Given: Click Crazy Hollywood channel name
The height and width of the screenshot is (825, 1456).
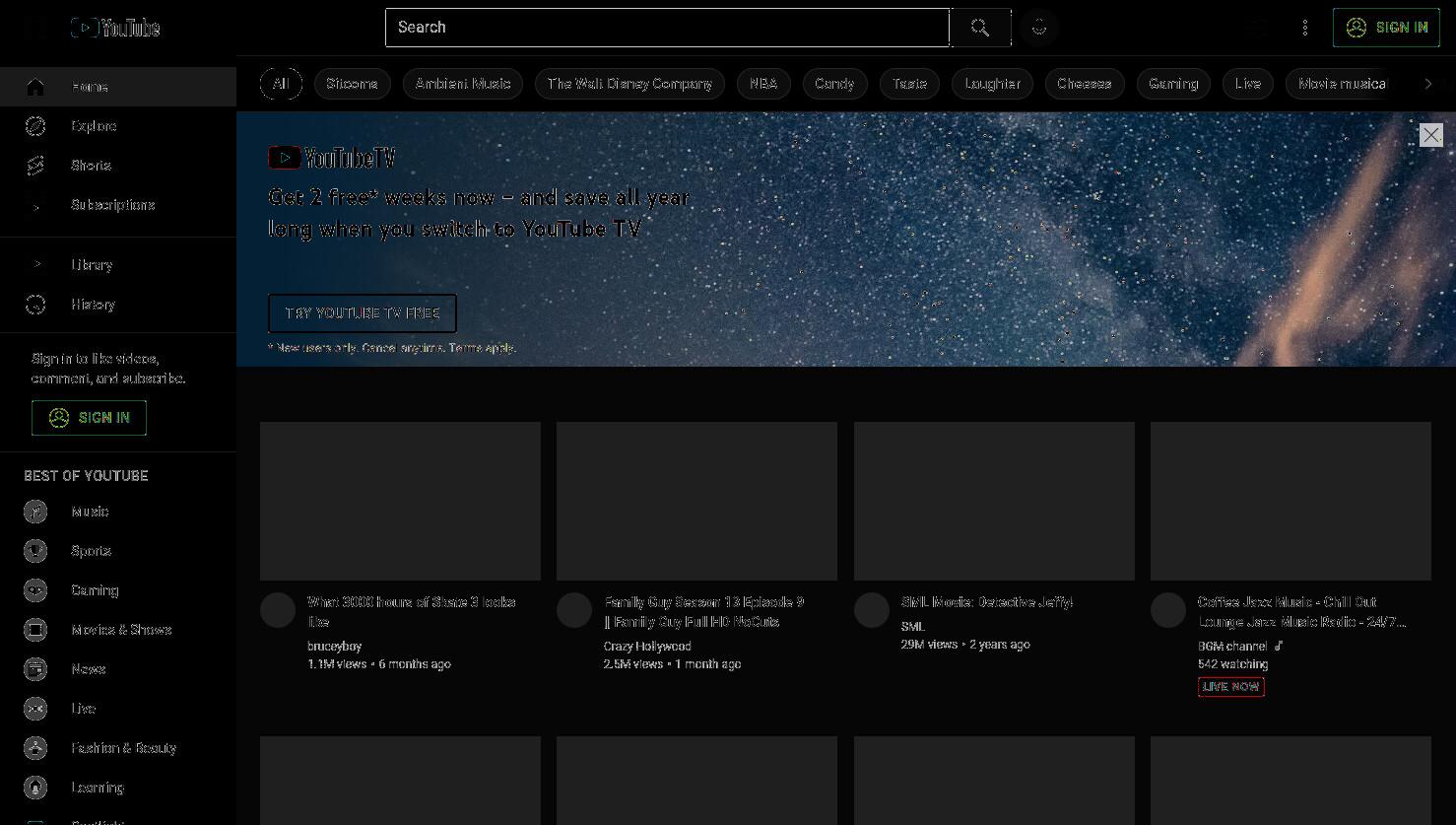Looking at the screenshot, I should [x=647, y=647].
